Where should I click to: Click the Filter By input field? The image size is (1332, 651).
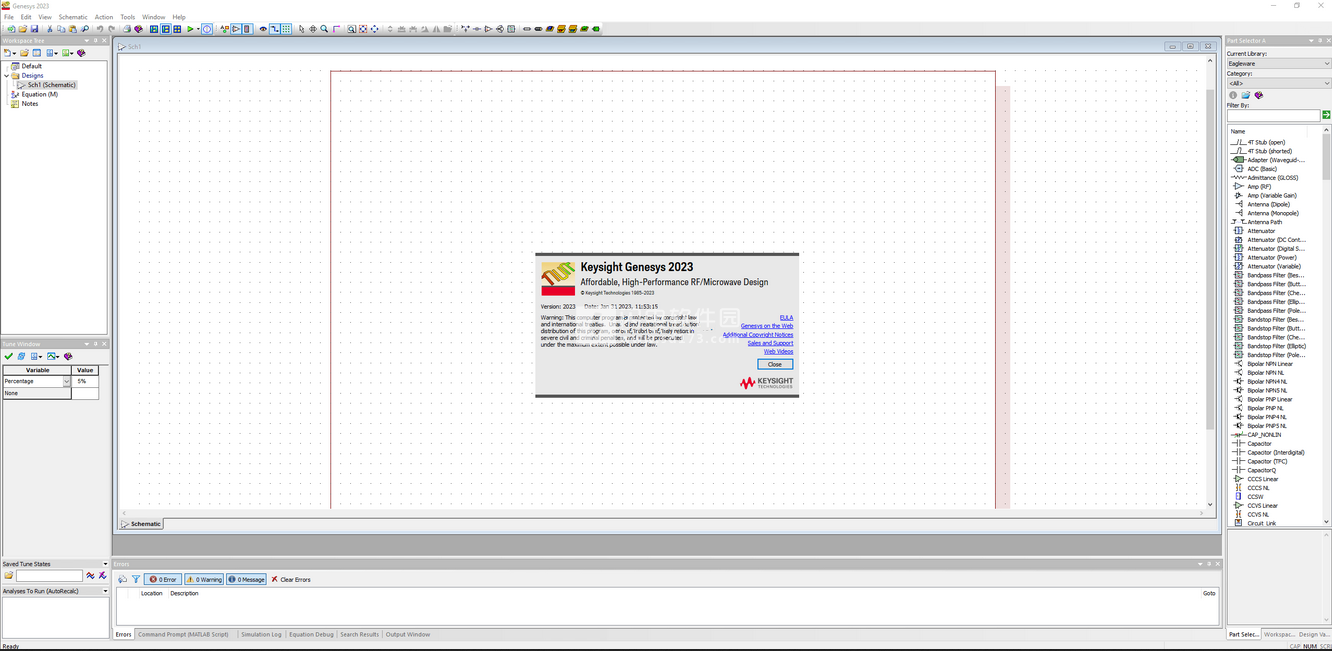point(1274,115)
